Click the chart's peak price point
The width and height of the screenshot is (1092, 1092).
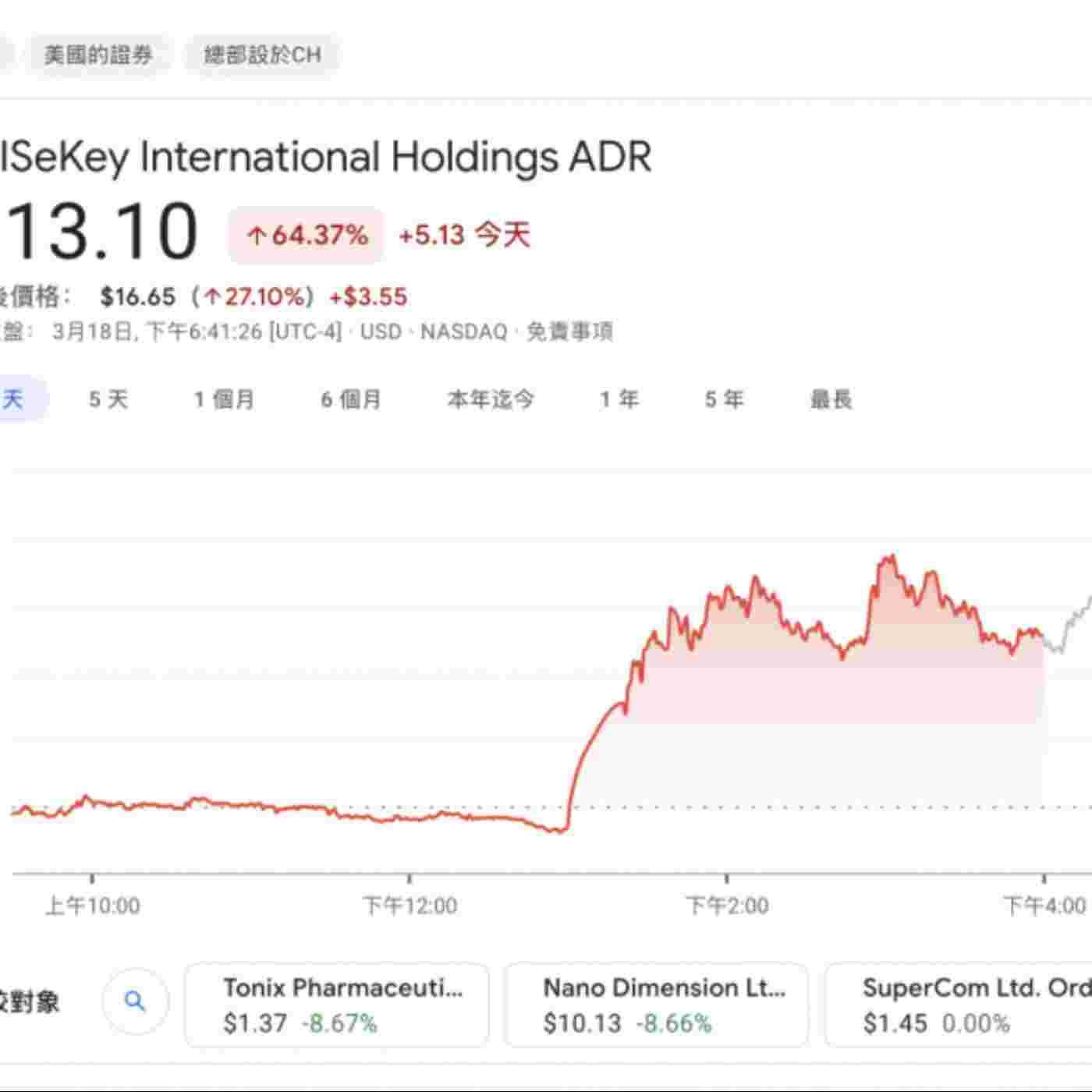[x=889, y=557]
